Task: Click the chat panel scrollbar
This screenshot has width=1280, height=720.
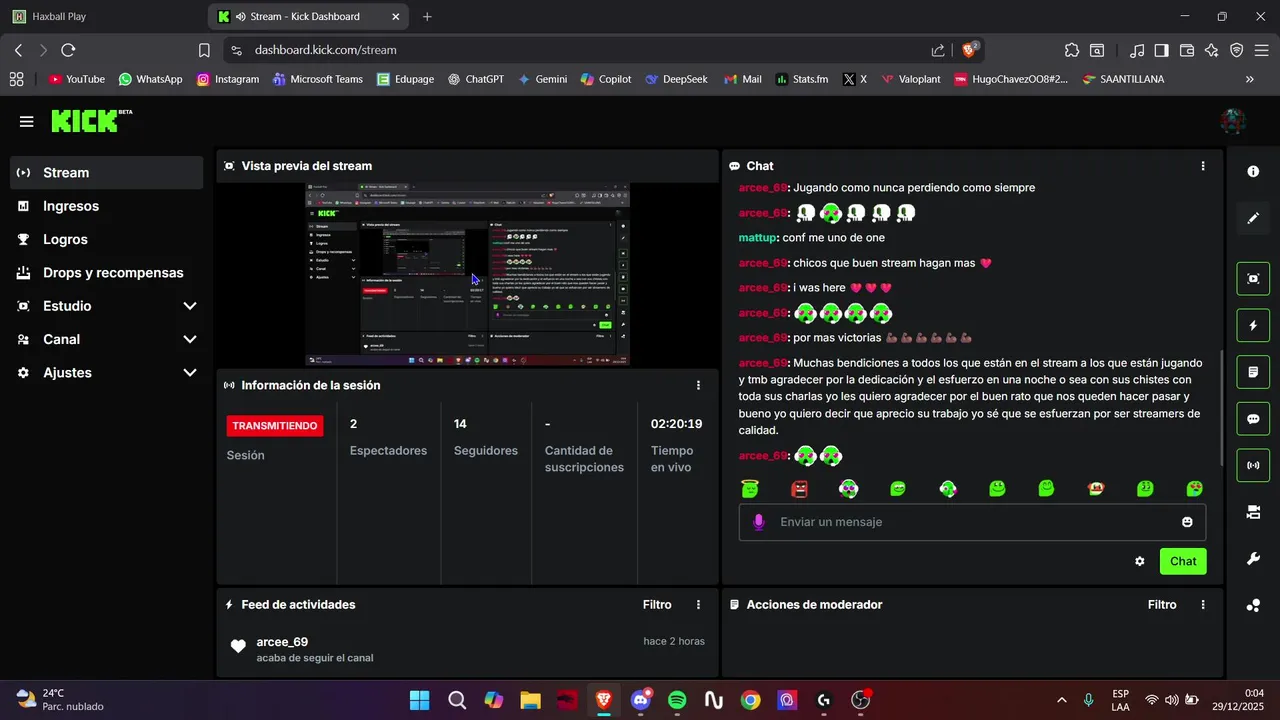Action: coord(1220,410)
